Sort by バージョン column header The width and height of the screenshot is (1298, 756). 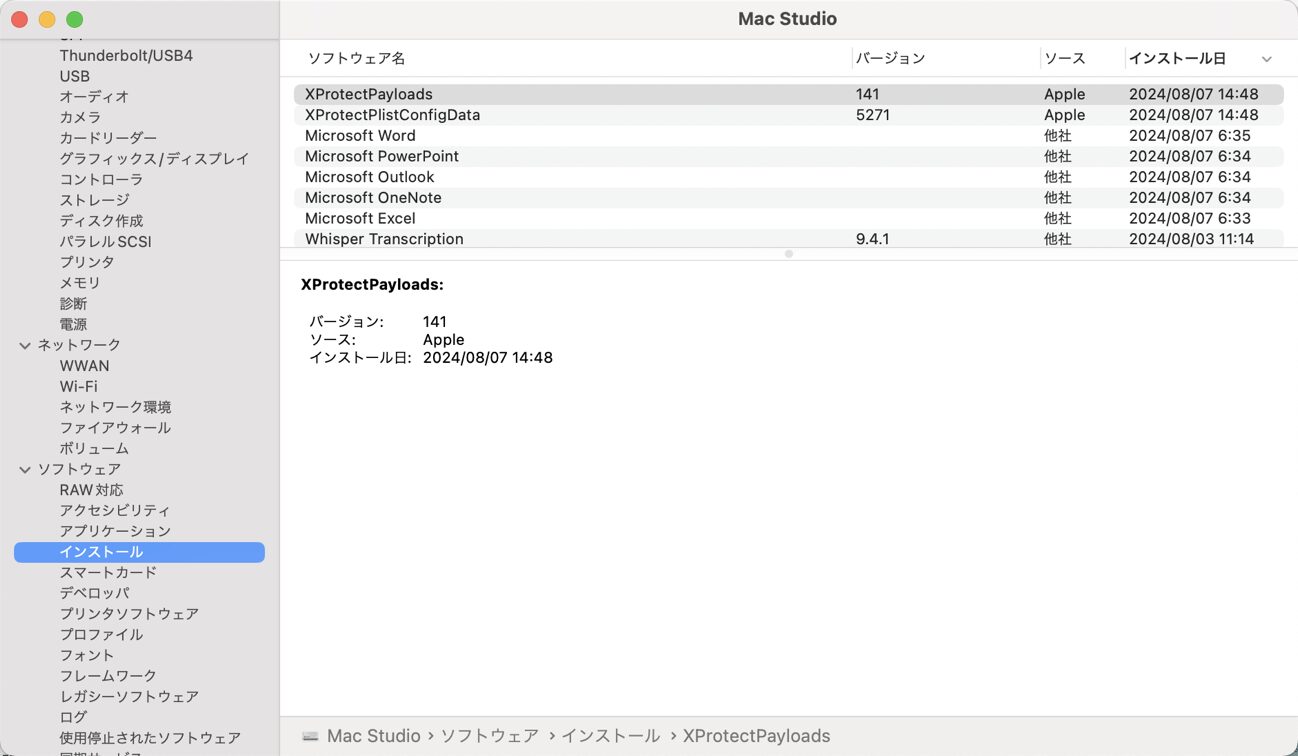[x=890, y=58]
